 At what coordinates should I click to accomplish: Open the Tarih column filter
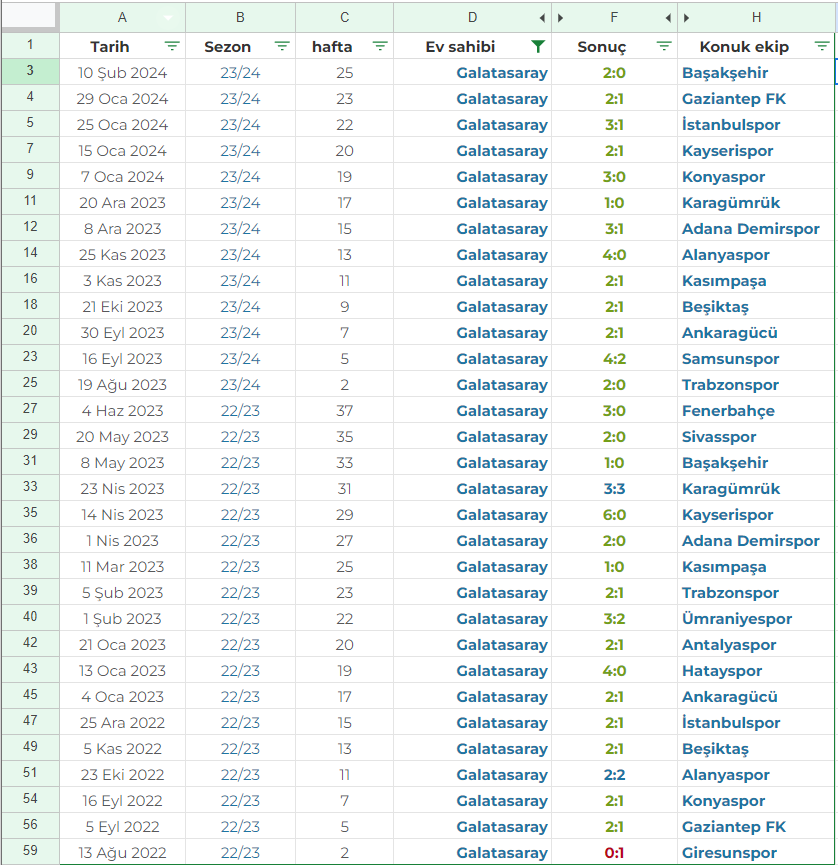172,46
